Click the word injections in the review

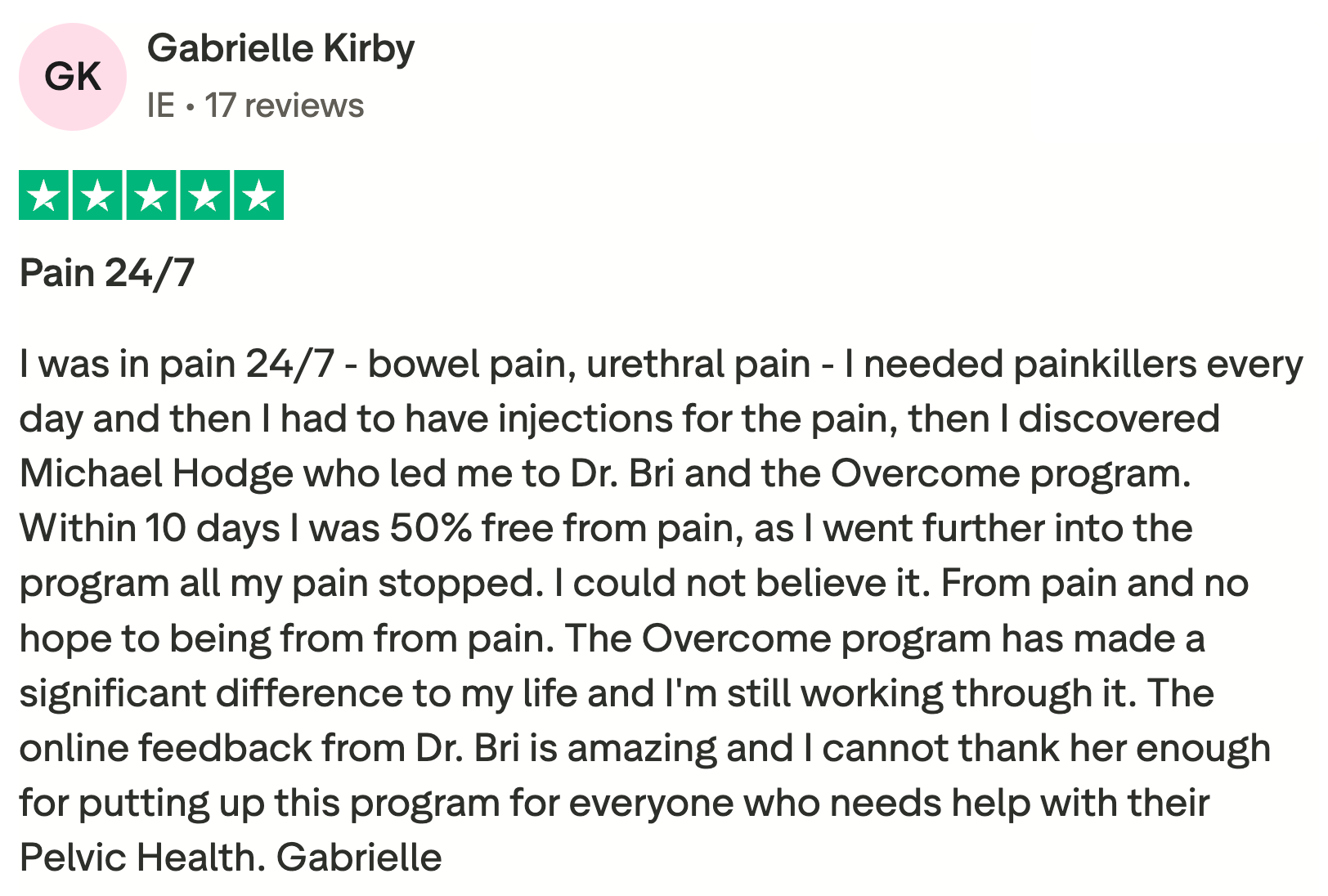point(585,419)
